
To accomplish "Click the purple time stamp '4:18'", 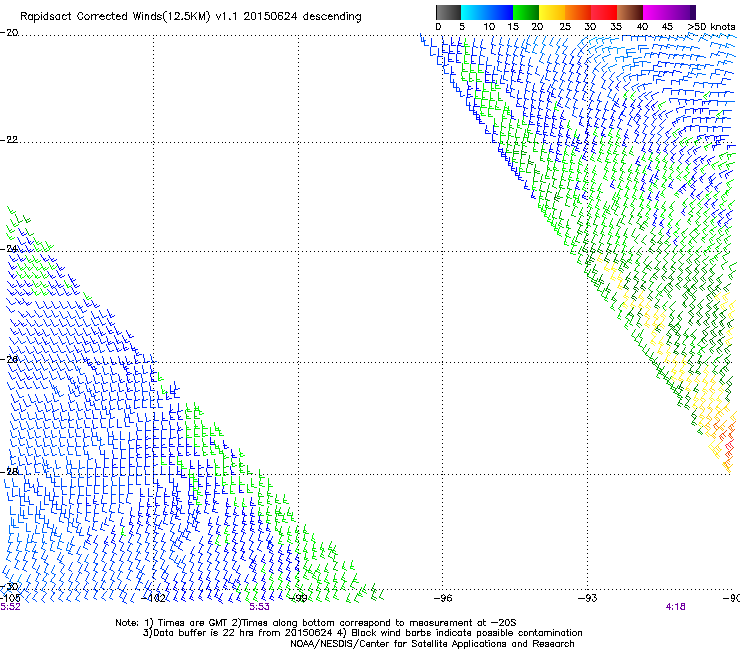I will point(675,607).
